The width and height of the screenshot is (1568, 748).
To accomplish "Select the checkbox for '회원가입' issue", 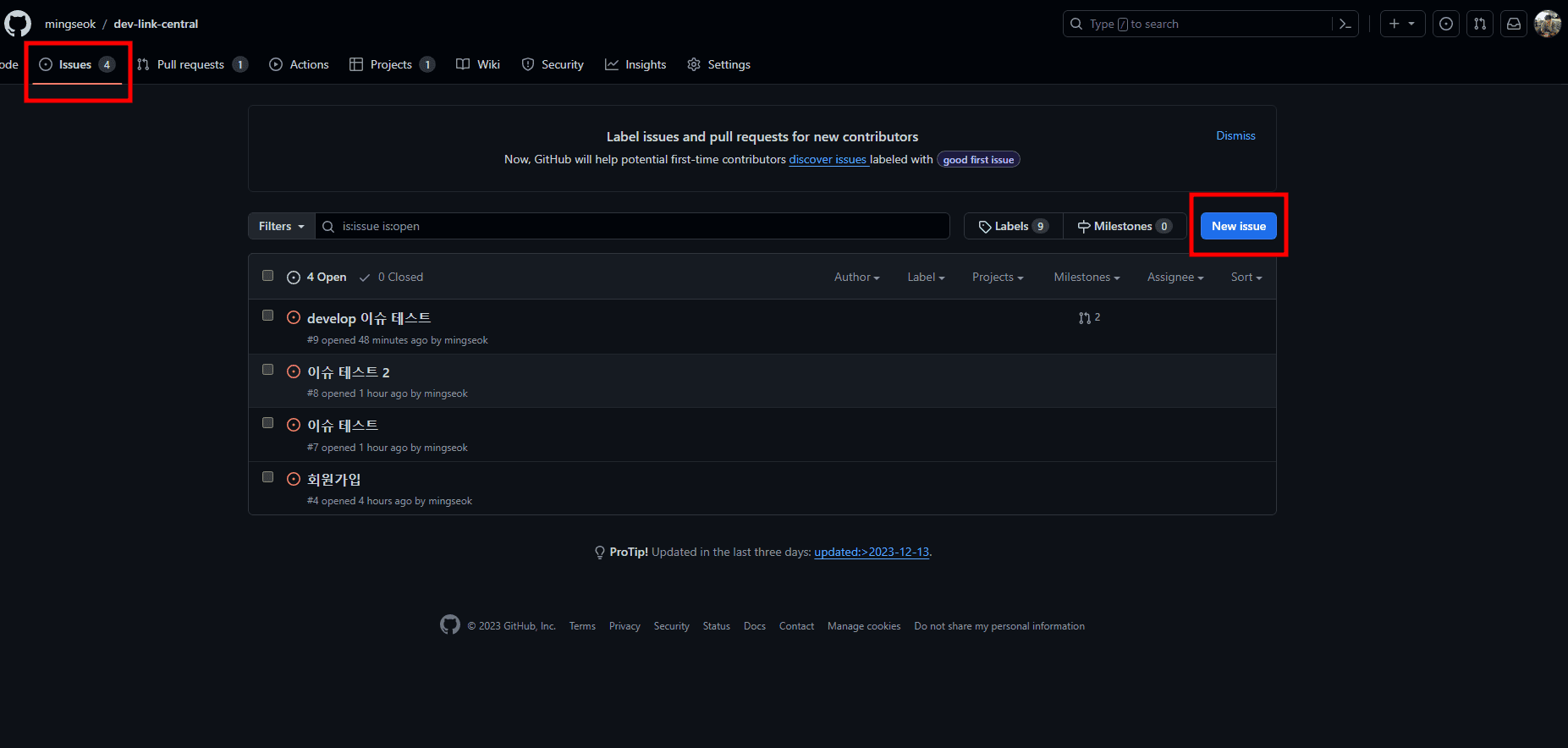I will (268, 477).
